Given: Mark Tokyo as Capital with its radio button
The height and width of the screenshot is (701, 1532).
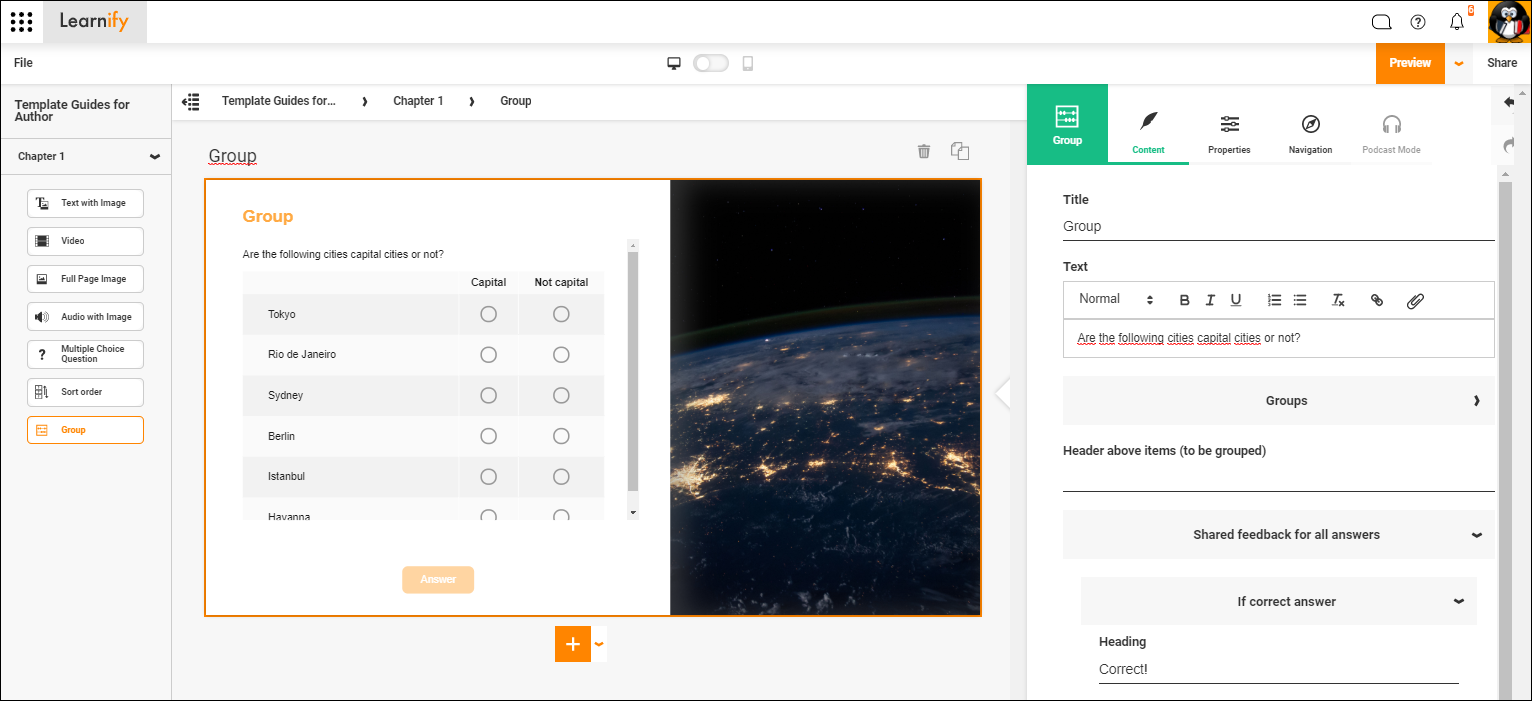Looking at the screenshot, I should tap(488, 313).
